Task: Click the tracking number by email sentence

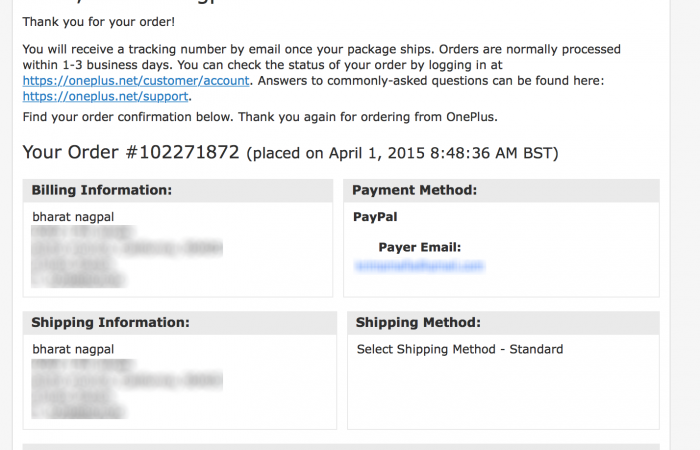Action: 320,49
